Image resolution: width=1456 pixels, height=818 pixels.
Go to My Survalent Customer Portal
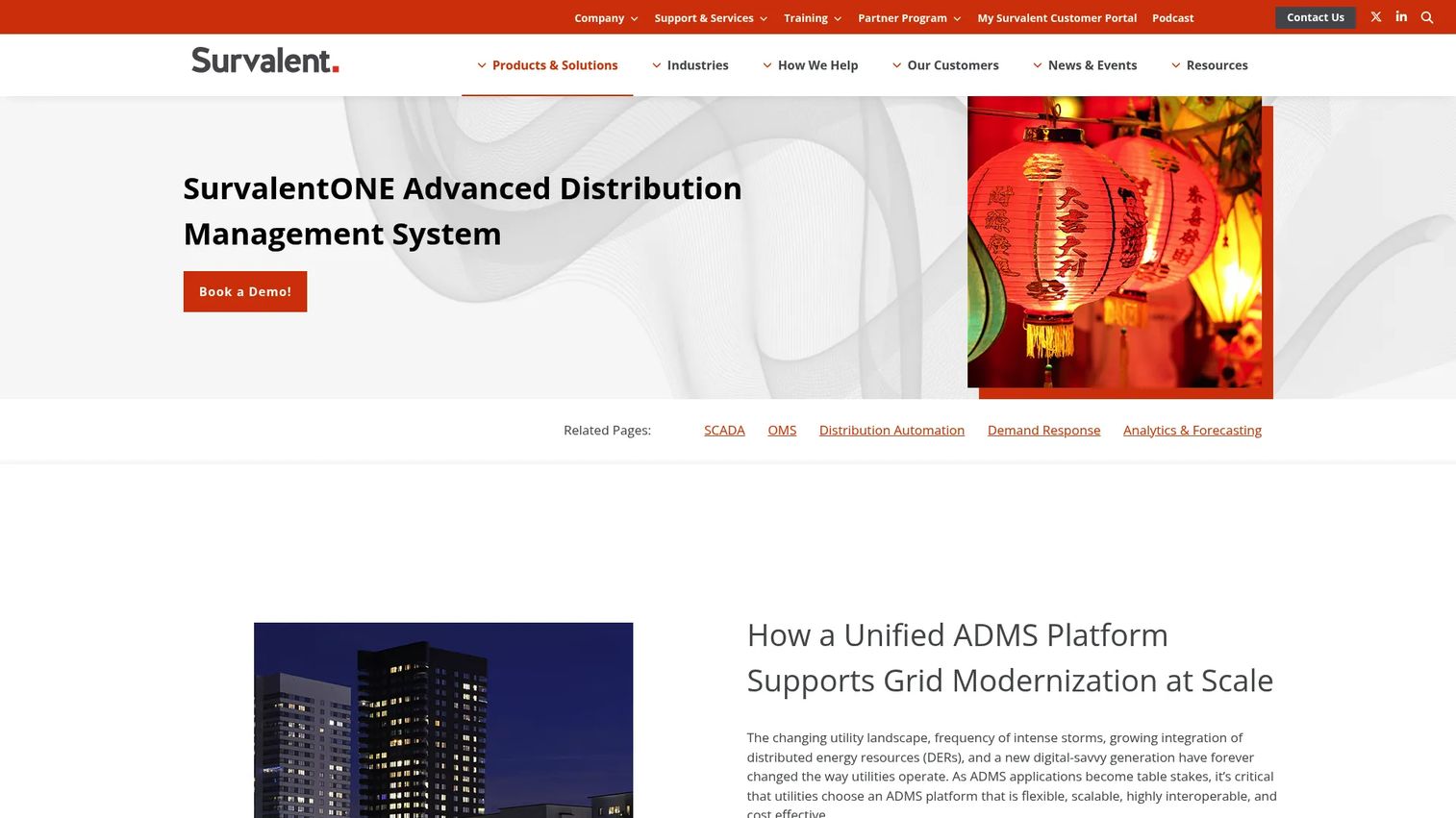1057,18
